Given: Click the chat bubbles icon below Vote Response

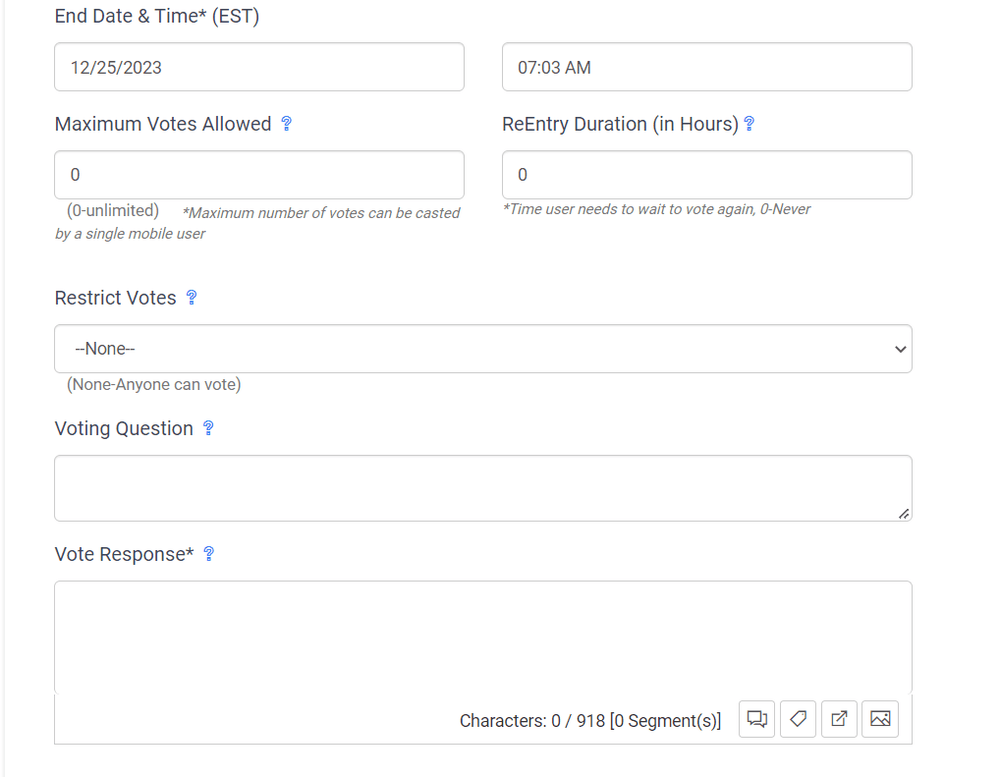Looking at the screenshot, I should click(x=757, y=719).
